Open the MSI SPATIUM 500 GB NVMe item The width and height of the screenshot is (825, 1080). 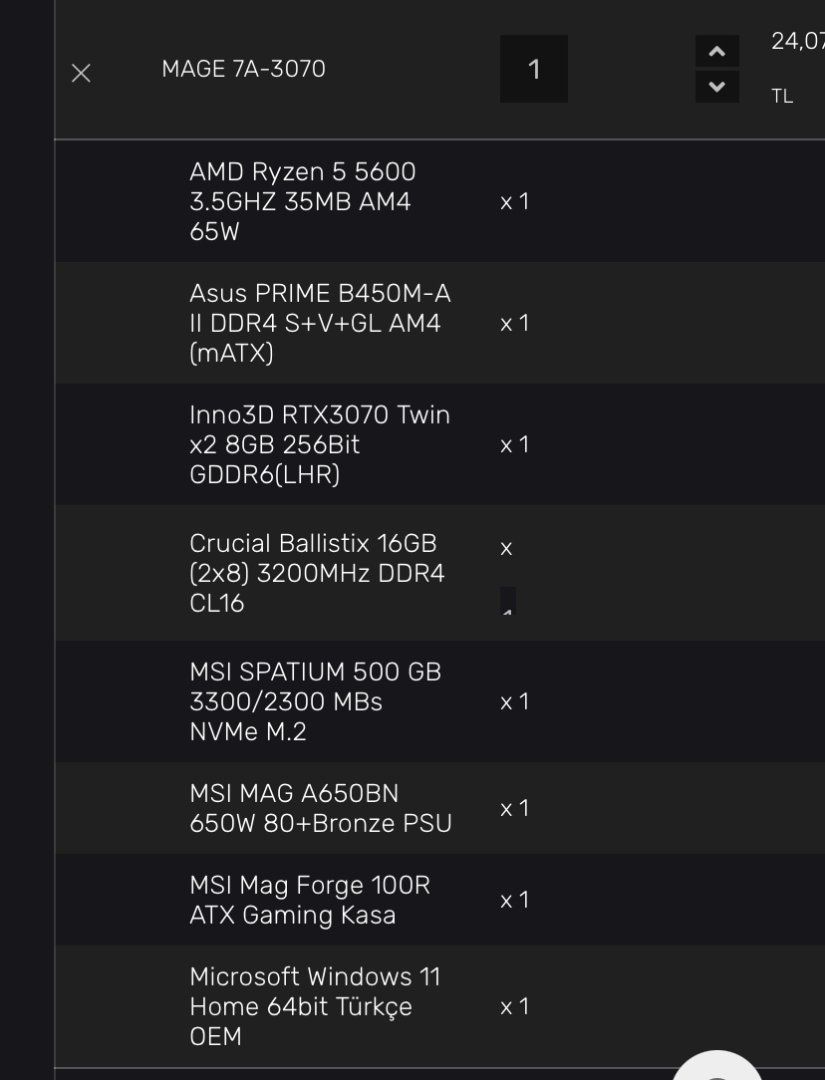click(315, 702)
